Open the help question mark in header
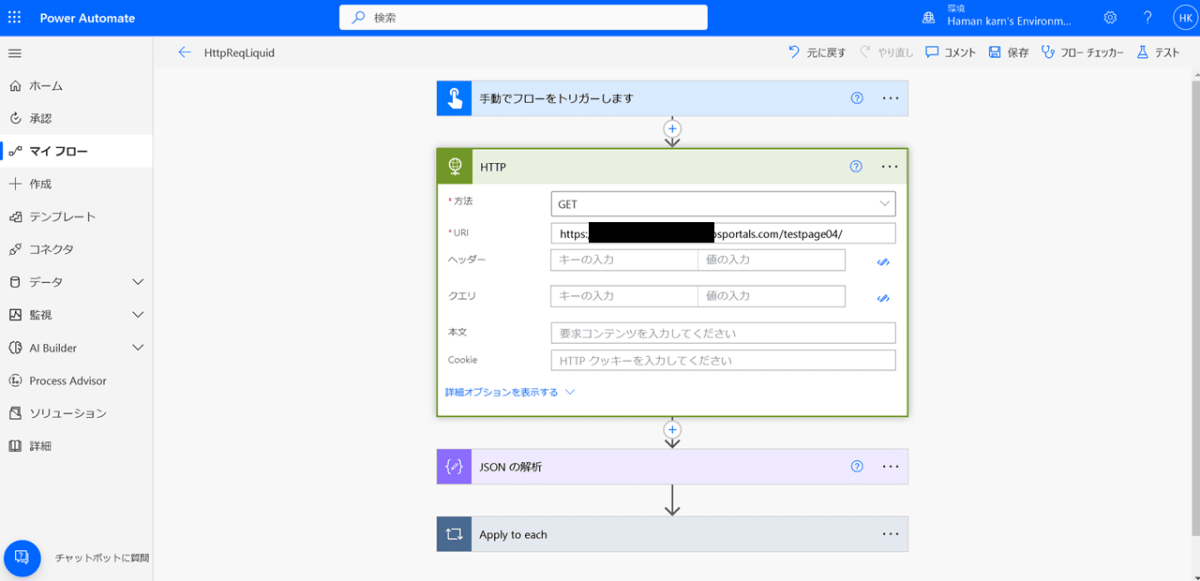The width and height of the screenshot is (1200, 581). (1148, 18)
